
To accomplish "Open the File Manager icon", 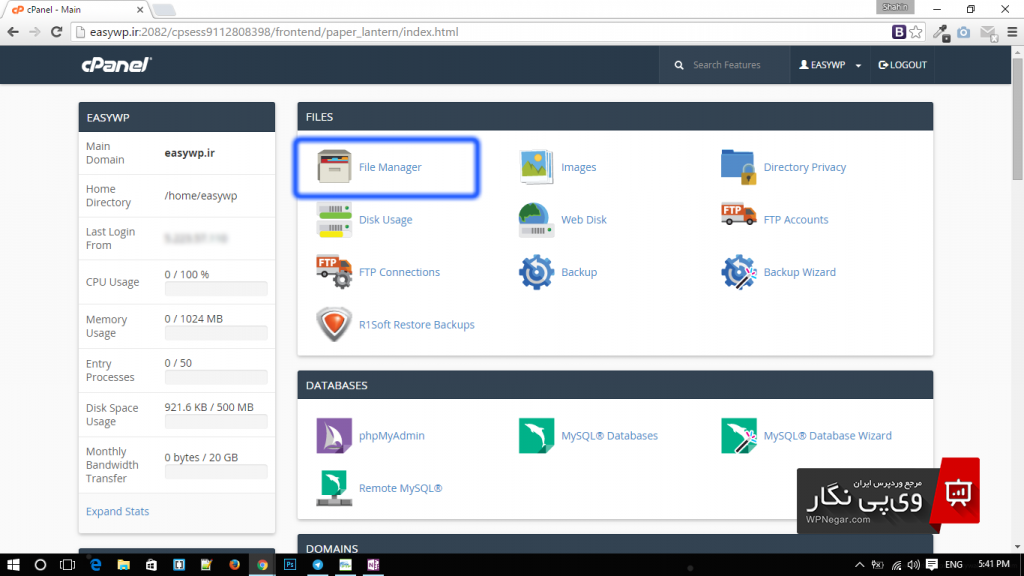I will click(x=334, y=167).
